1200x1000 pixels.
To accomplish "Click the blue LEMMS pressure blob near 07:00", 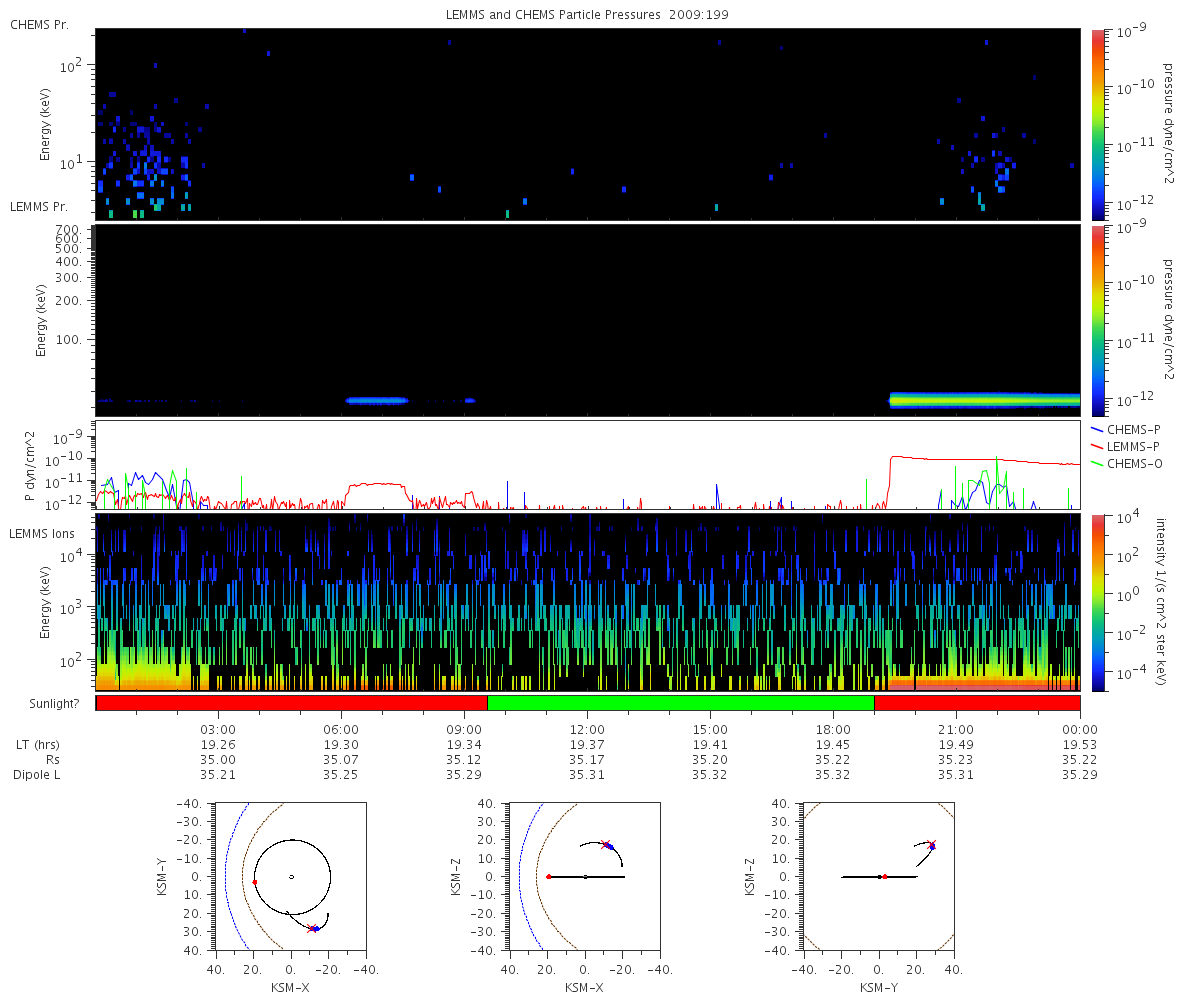I will point(377,400).
